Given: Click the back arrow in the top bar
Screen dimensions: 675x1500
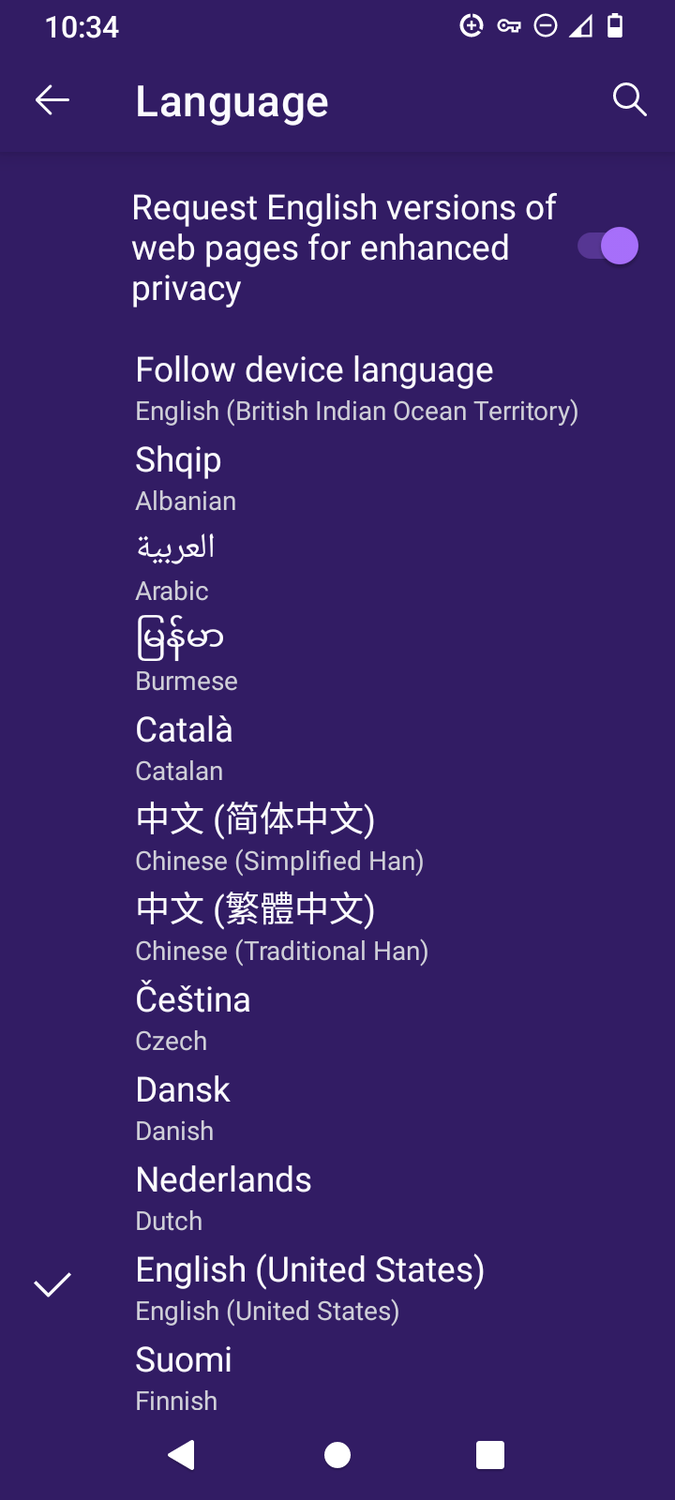Looking at the screenshot, I should [52, 100].
